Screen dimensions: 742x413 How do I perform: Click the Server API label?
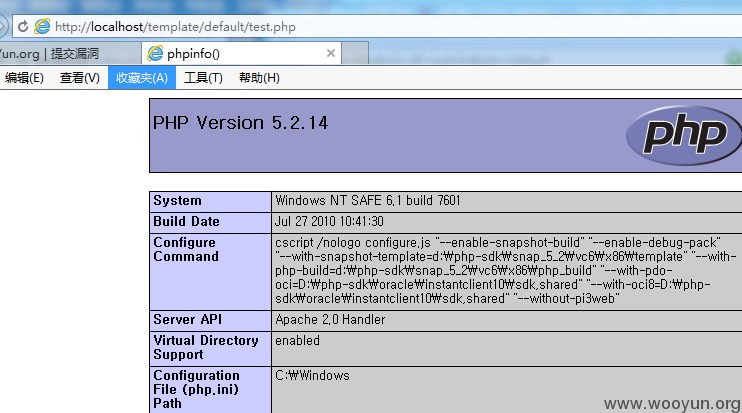click(x=187, y=319)
